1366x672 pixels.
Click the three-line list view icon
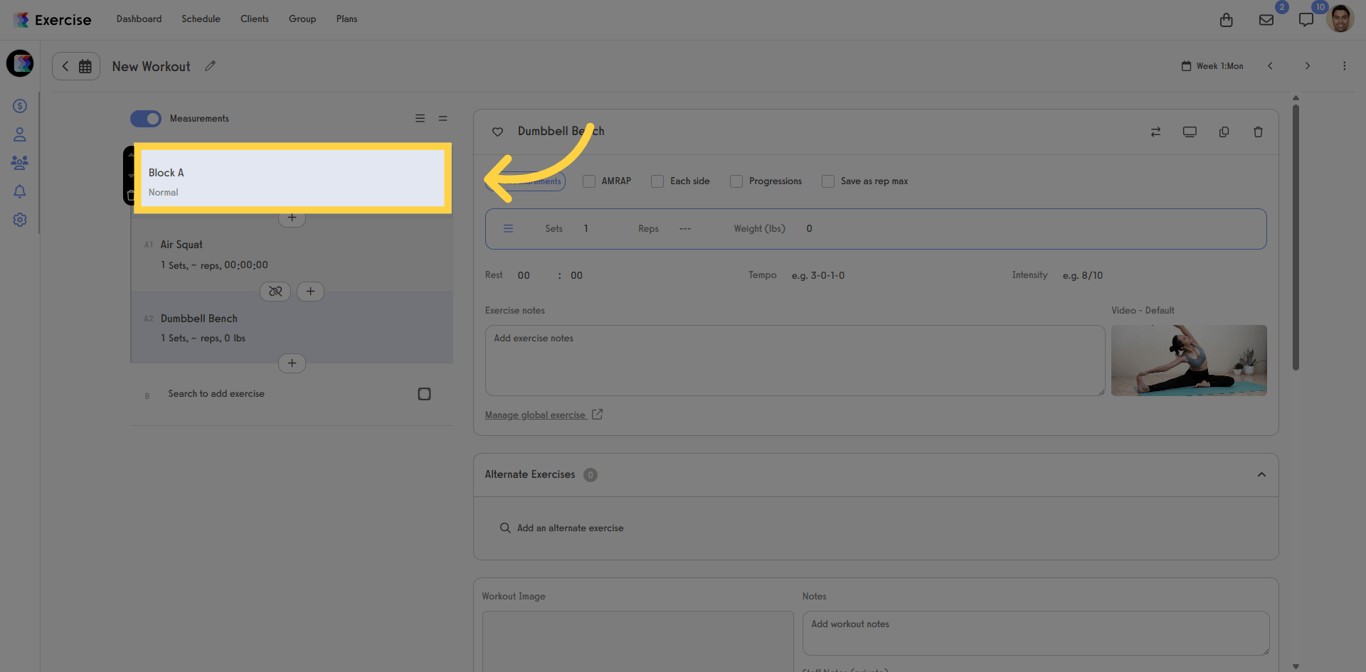(x=420, y=118)
